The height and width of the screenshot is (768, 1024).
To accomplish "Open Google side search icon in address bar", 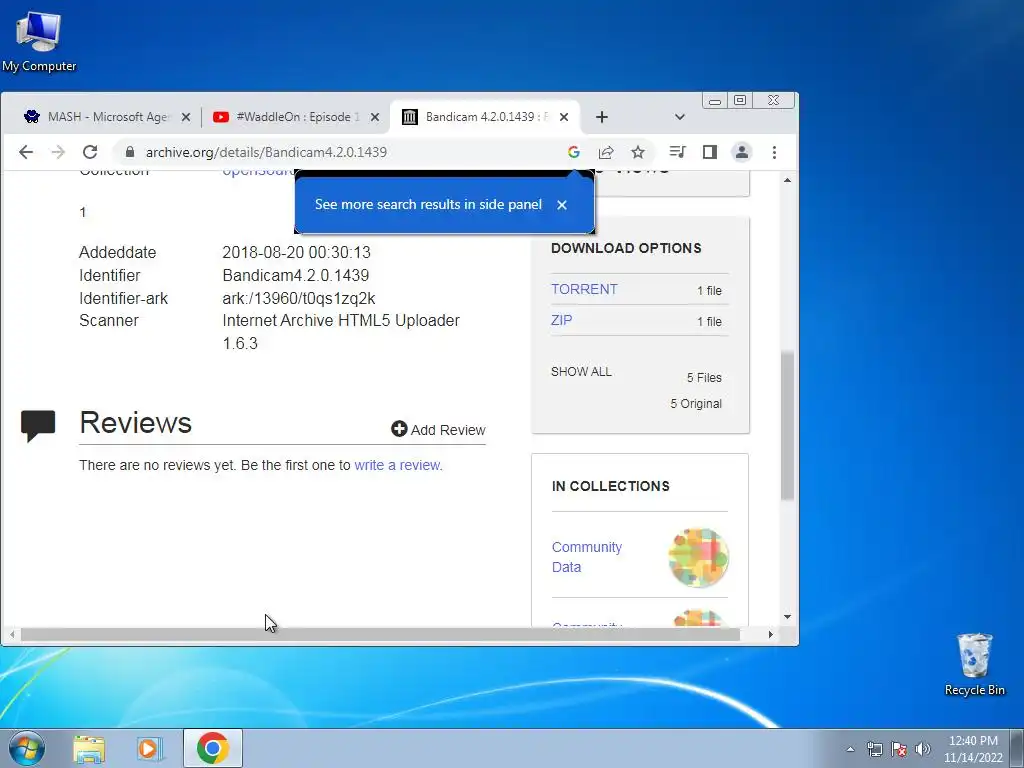I will click(x=573, y=152).
